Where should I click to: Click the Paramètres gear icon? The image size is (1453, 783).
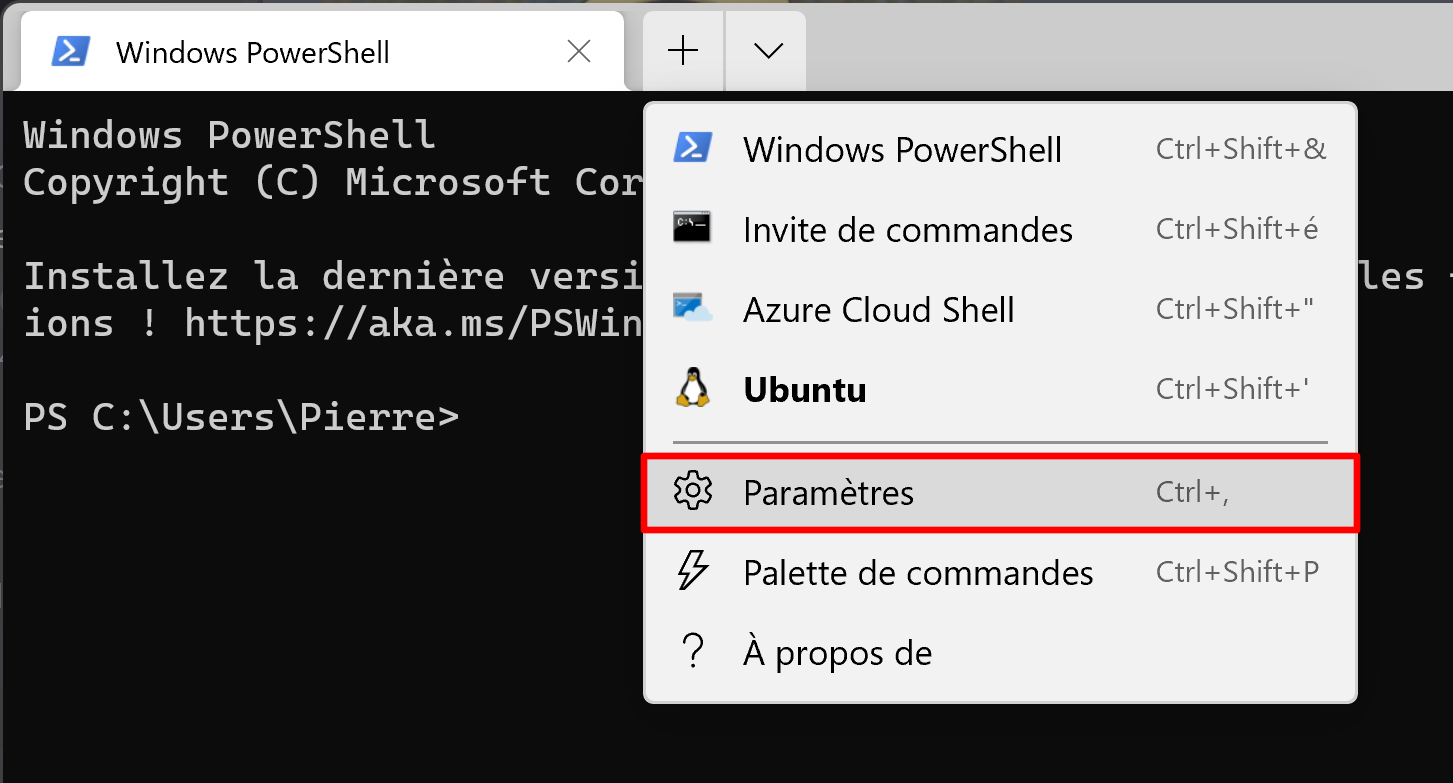pyautogui.click(x=693, y=491)
